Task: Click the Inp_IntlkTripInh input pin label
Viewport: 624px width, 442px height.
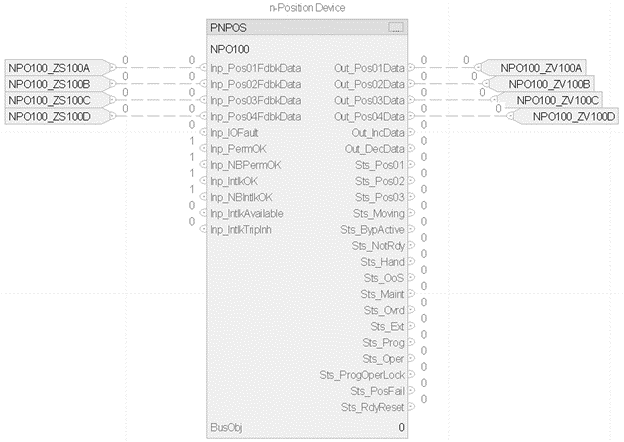Action: coord(247,229)
